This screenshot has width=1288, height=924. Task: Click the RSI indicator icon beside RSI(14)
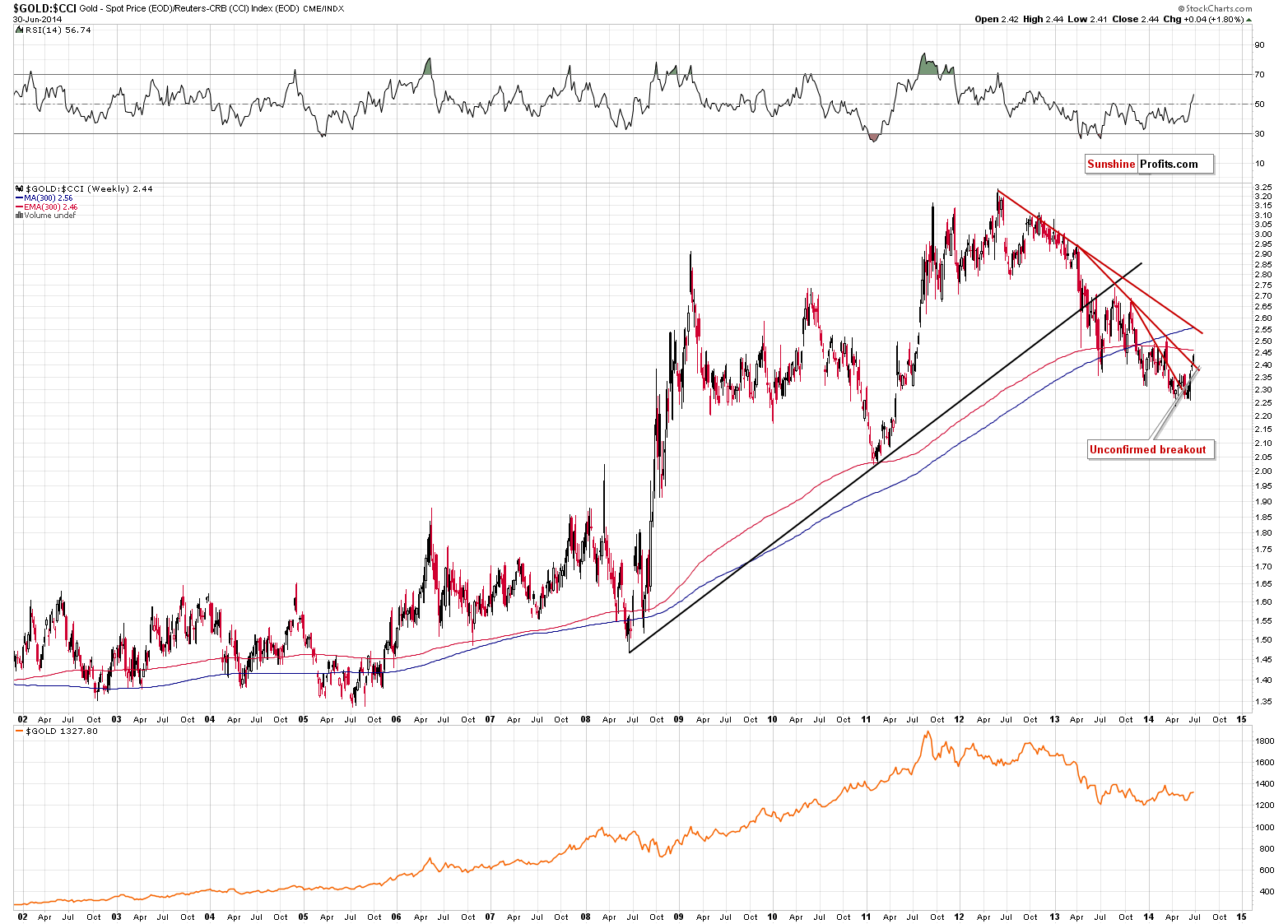click(x=20, y=30)
